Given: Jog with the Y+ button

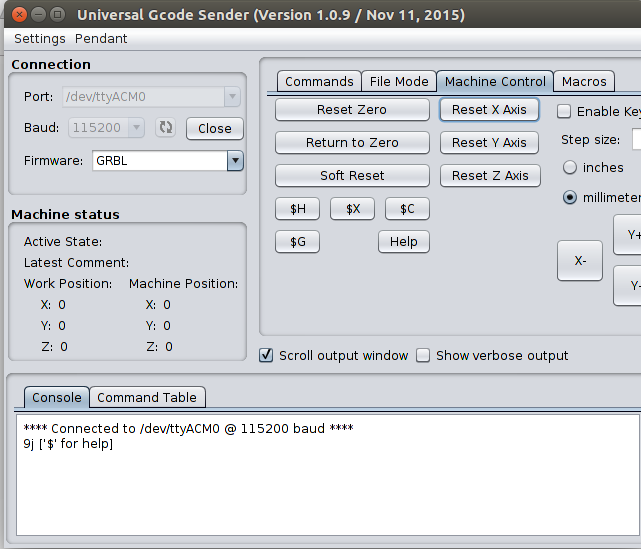Looking at the screenshot, I should [x=628, y=234].
